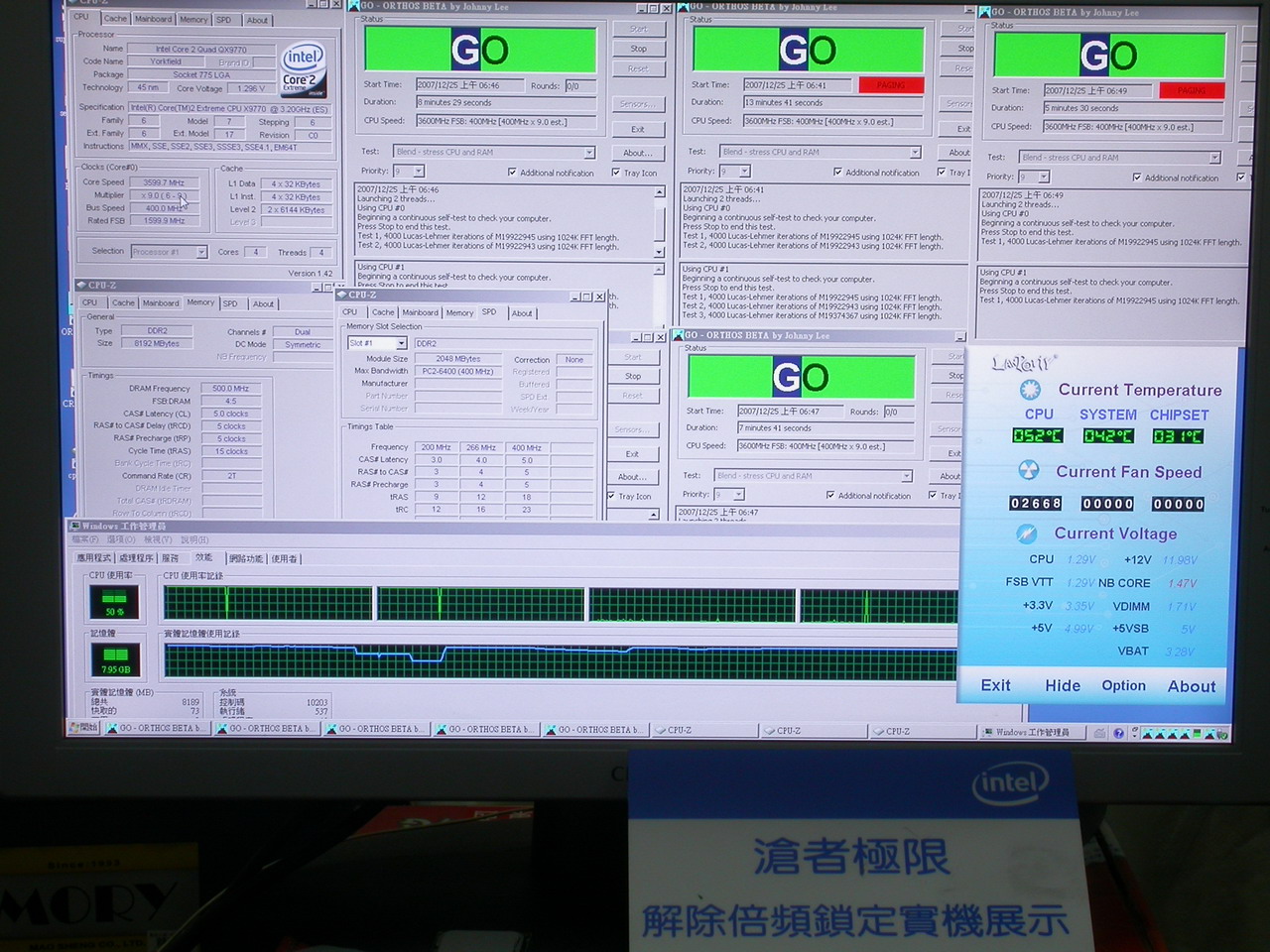
Task: Switch to the Cache tab in the CPU-Z SPD window
Action: coord(383,312)
